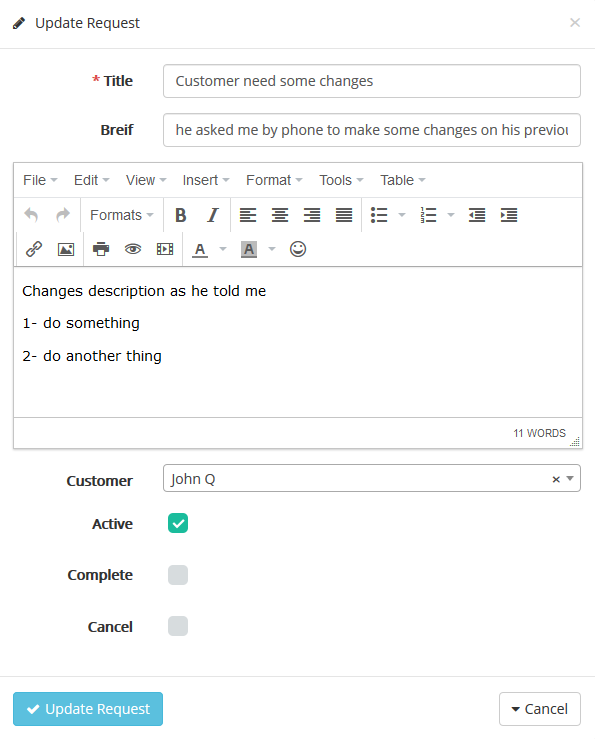
Task: Open the emoticons smiley picker
Action: click(x=298, y=249)
